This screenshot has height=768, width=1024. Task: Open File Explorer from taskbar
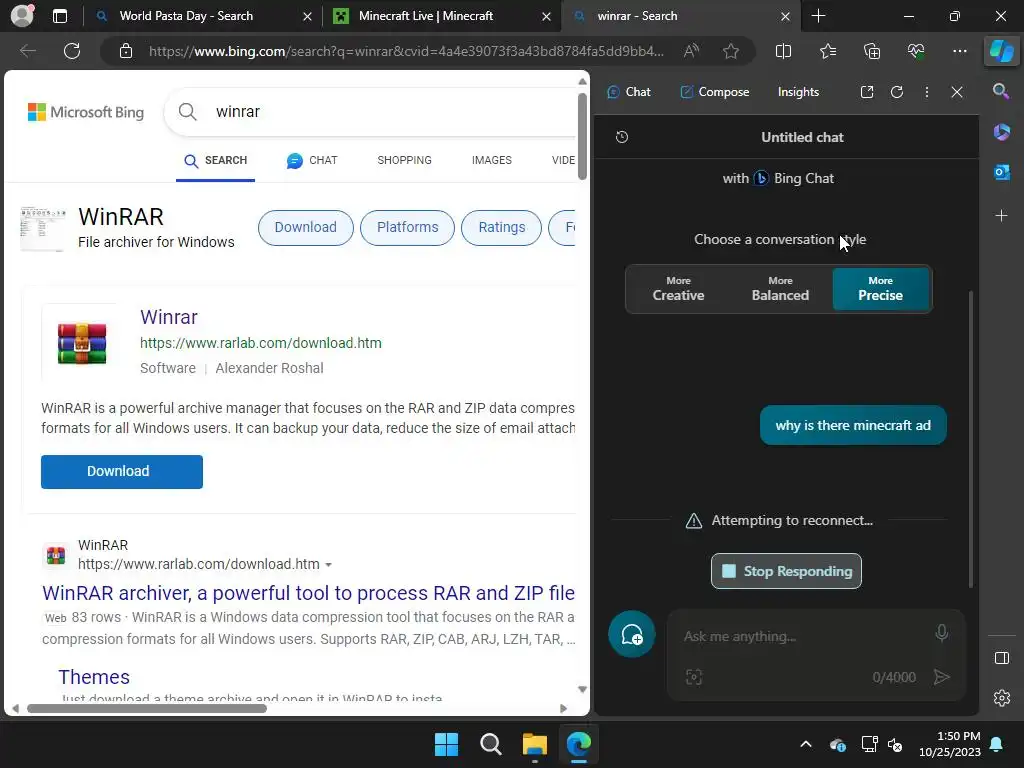tap(534, 744)
